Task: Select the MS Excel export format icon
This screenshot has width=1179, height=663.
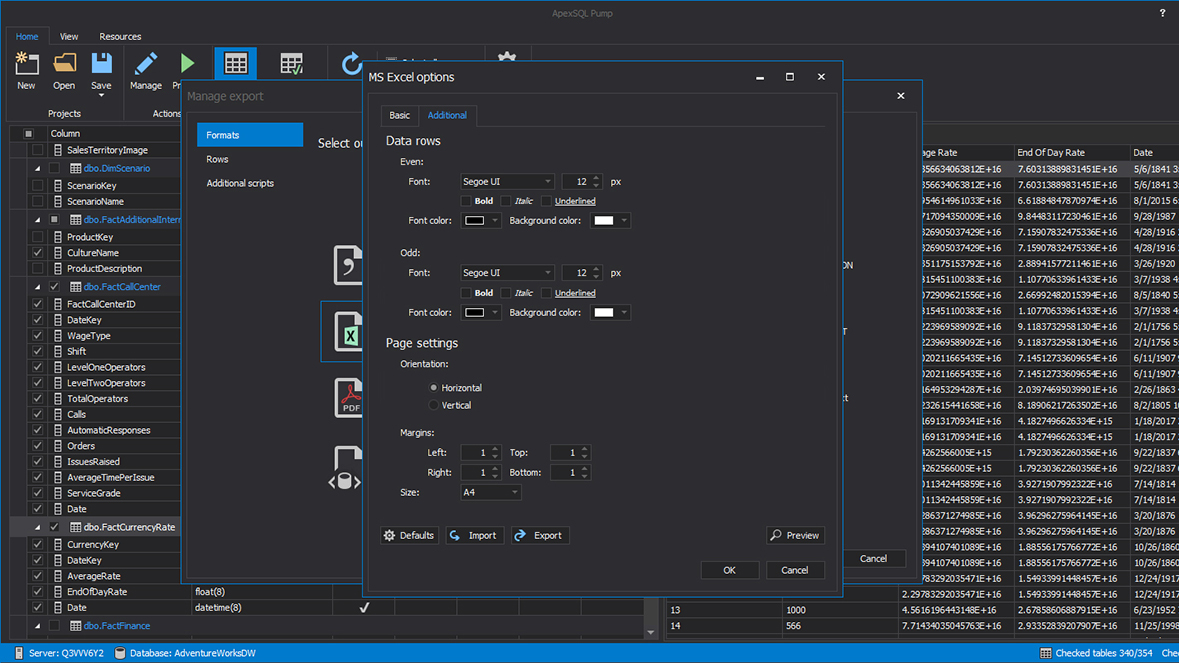Action: [x=350, y=332]
